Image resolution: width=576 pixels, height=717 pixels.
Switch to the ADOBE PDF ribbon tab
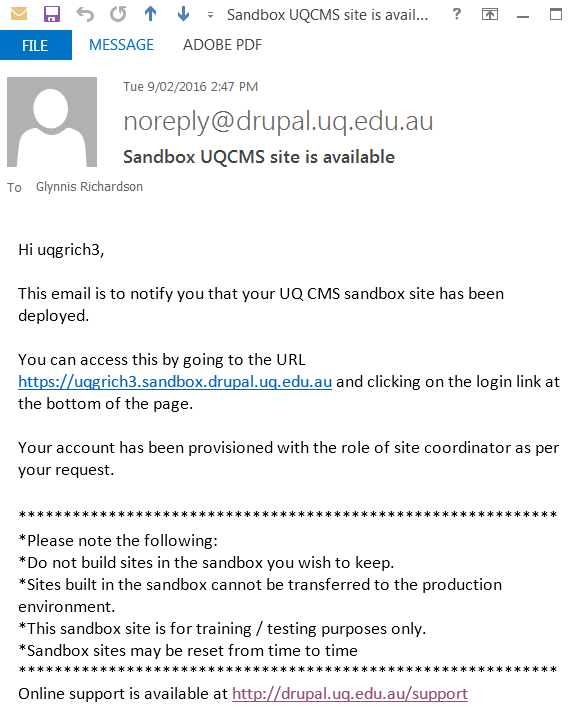[x=222, y=45]
